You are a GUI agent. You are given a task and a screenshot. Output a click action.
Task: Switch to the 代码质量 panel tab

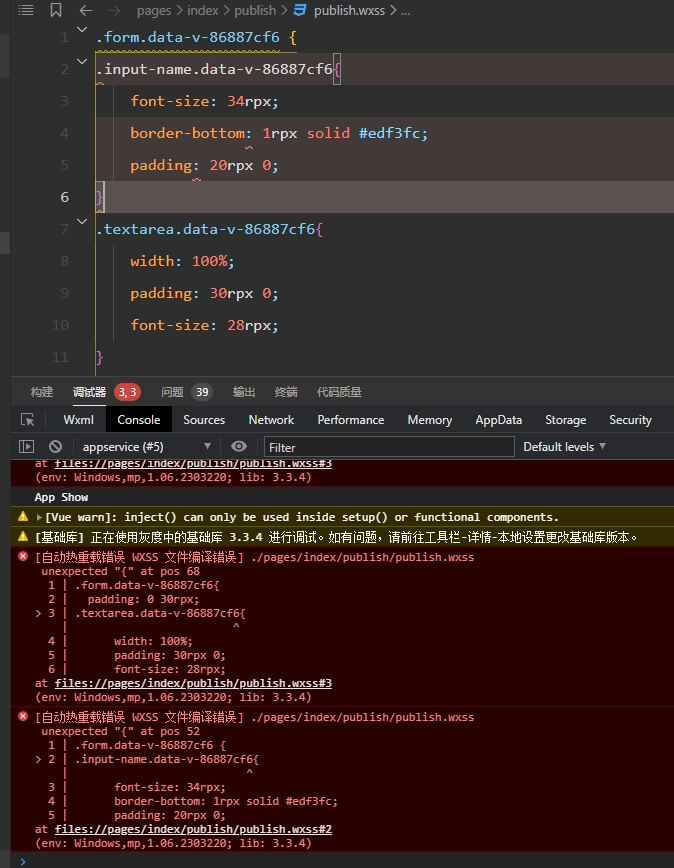[339, 392]
